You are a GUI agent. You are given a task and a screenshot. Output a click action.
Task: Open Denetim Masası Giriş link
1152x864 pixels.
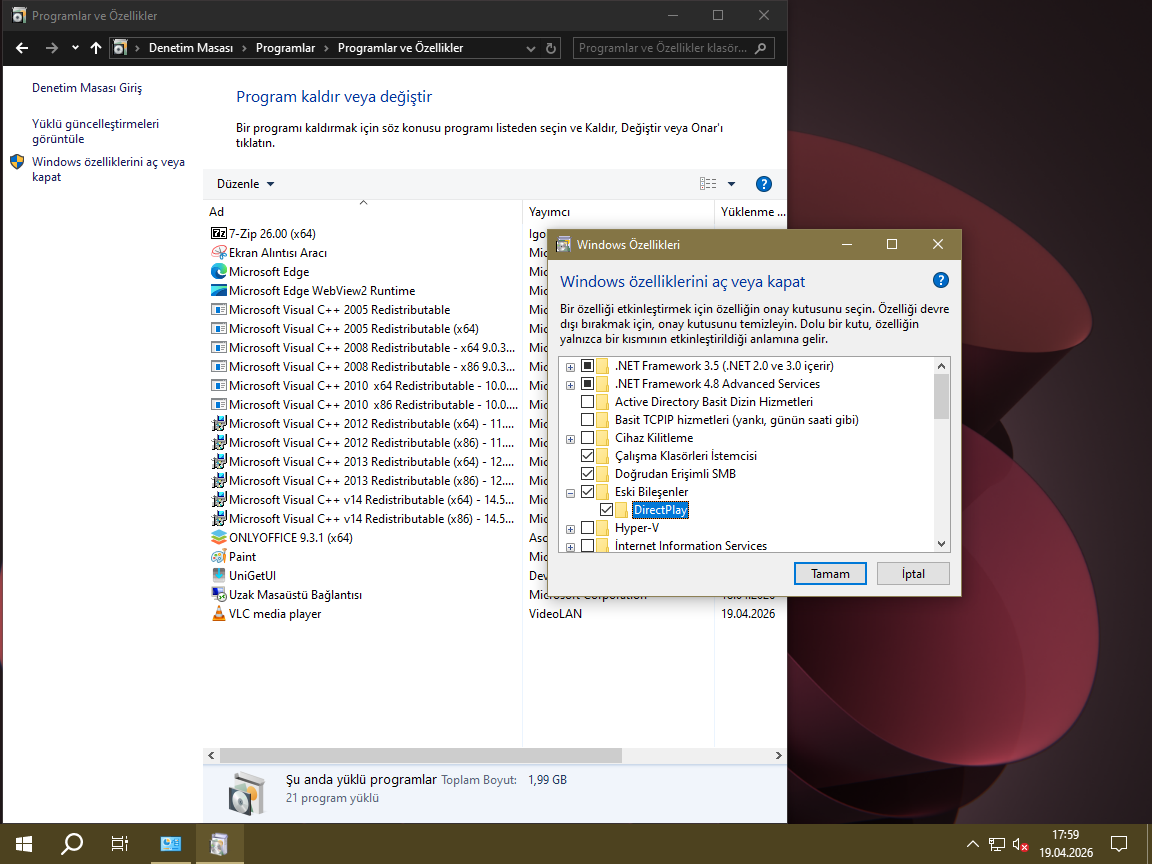[x=87, y=87]
